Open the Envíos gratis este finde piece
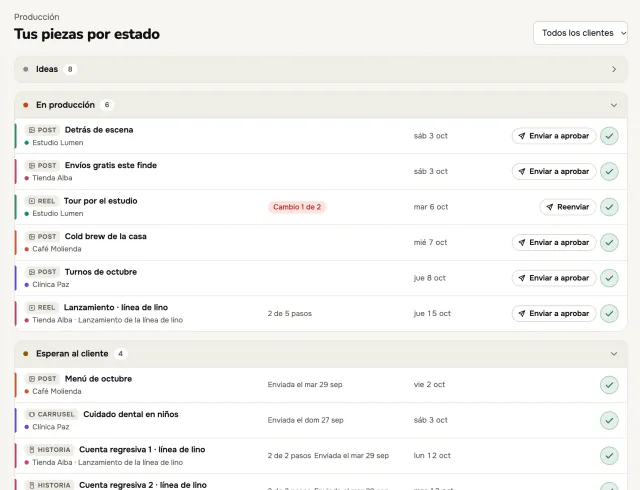Viewport: 640px width, 490px height. point(111,165)
